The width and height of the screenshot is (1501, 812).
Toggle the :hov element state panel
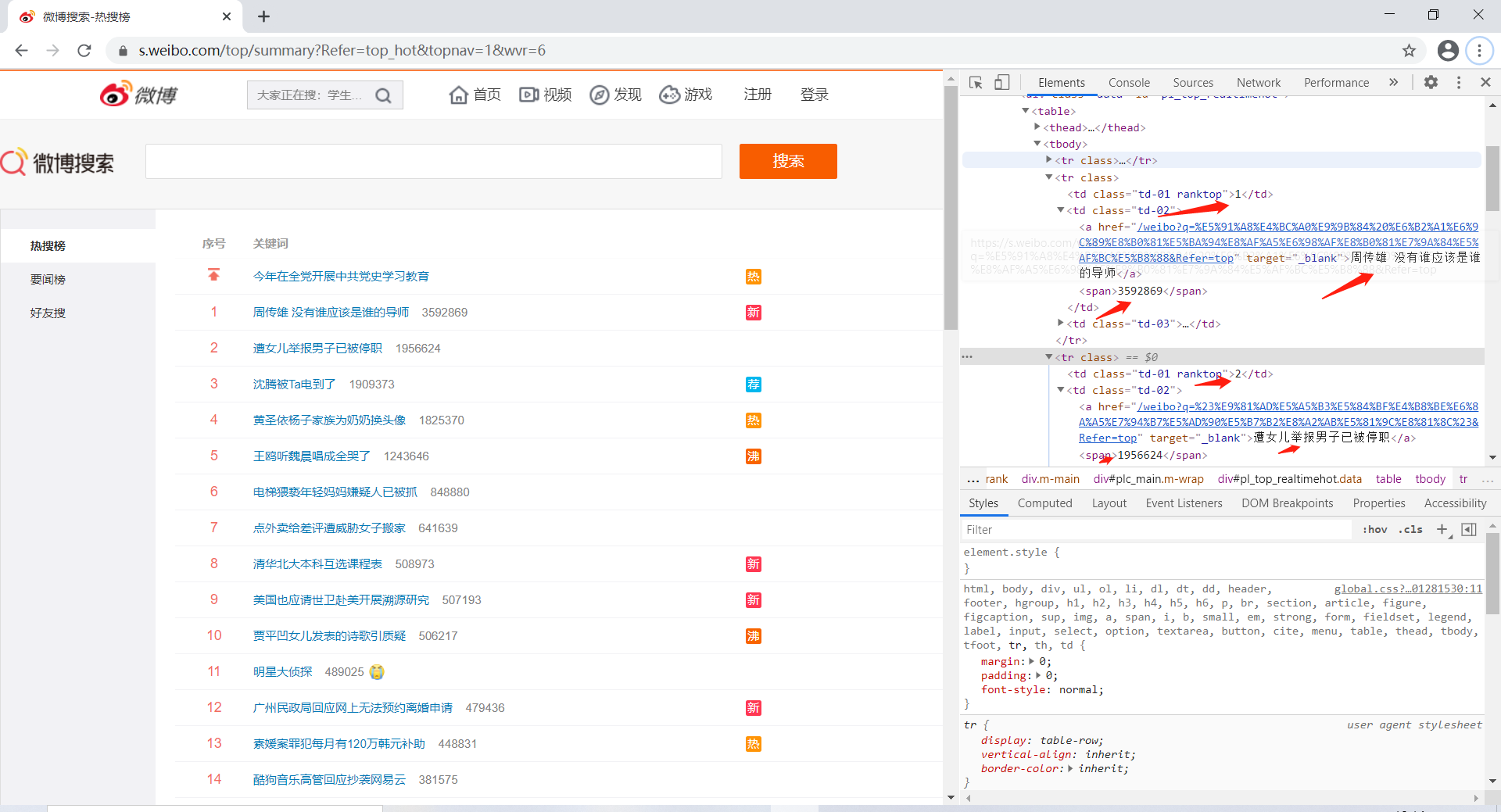click(x=1374, y=529)
